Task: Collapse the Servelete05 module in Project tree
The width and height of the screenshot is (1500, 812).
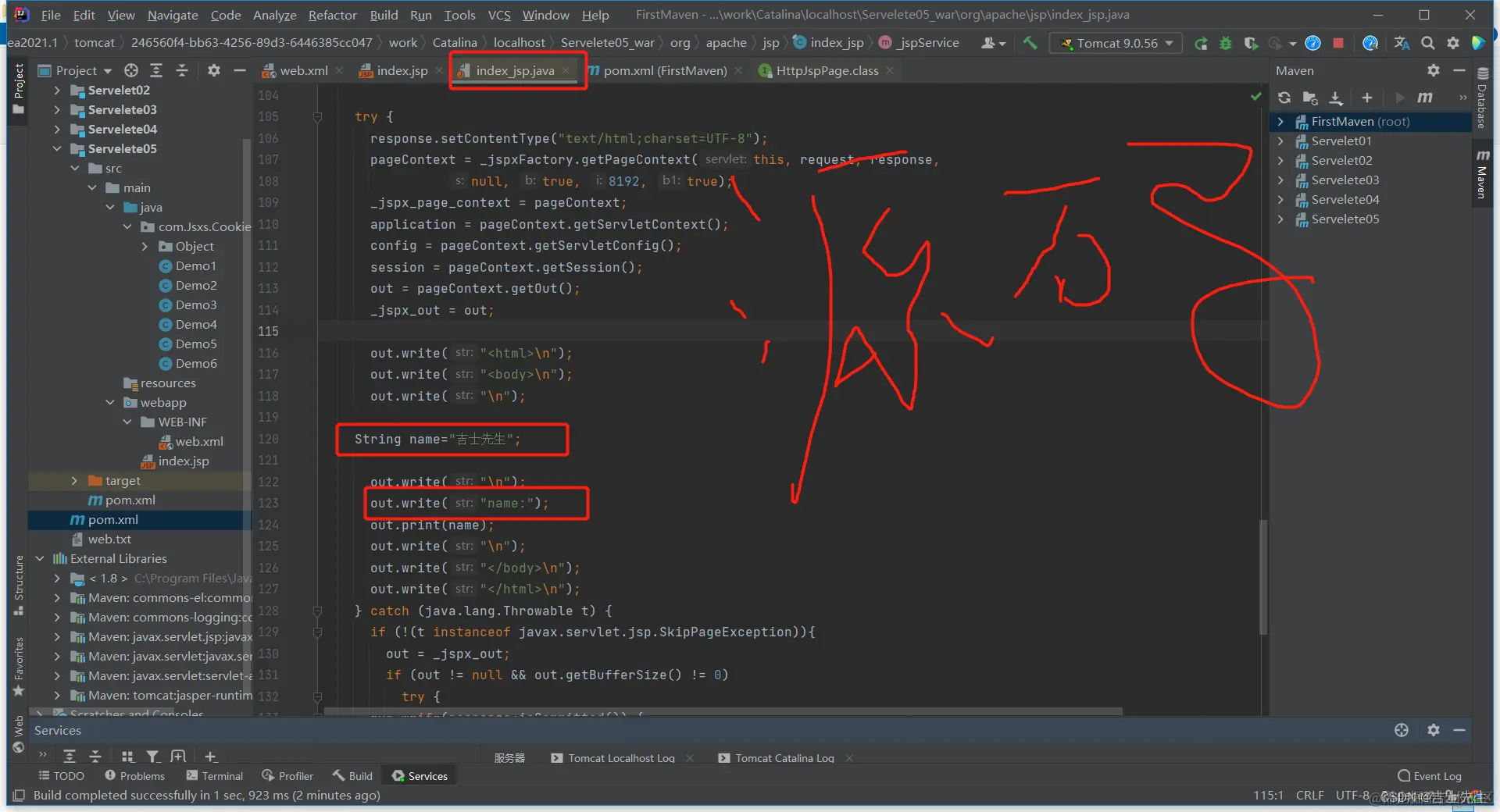Action: click(57, 149)
